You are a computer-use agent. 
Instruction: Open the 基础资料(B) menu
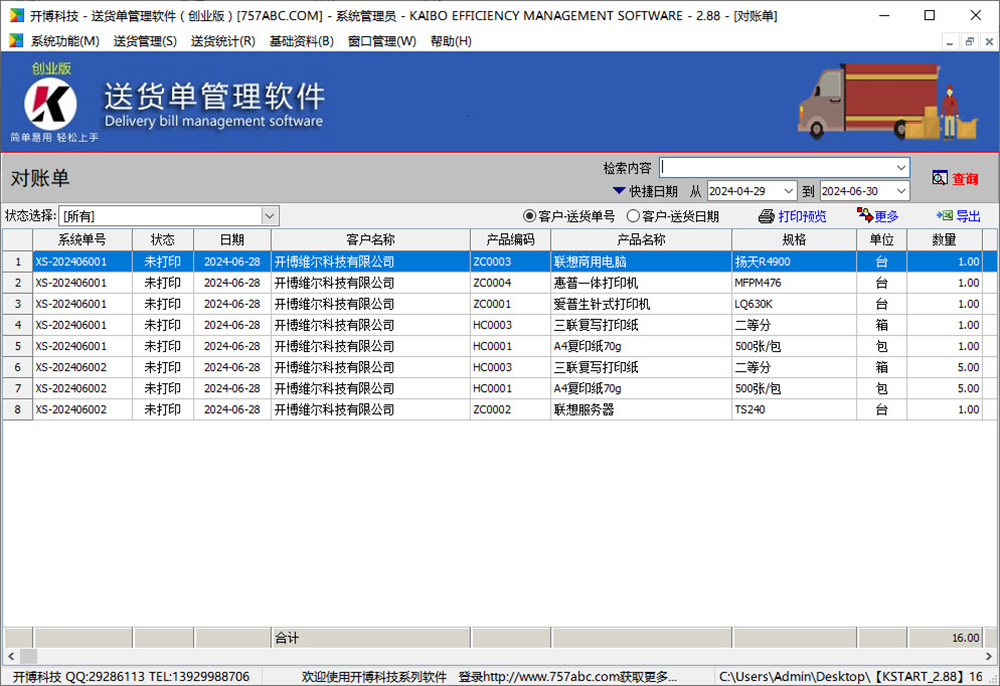[301, 41]
